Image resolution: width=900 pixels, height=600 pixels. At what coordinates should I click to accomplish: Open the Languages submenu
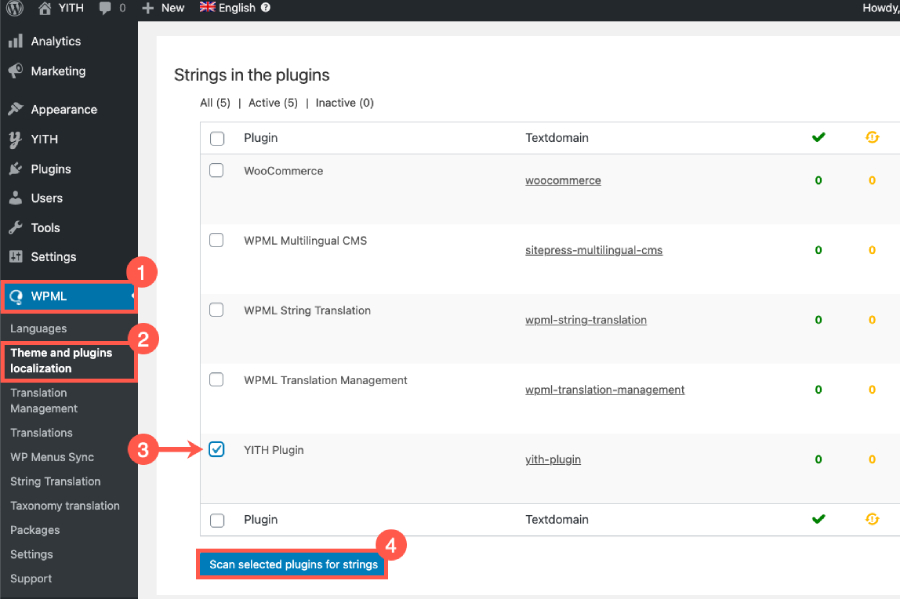(38, 328)
